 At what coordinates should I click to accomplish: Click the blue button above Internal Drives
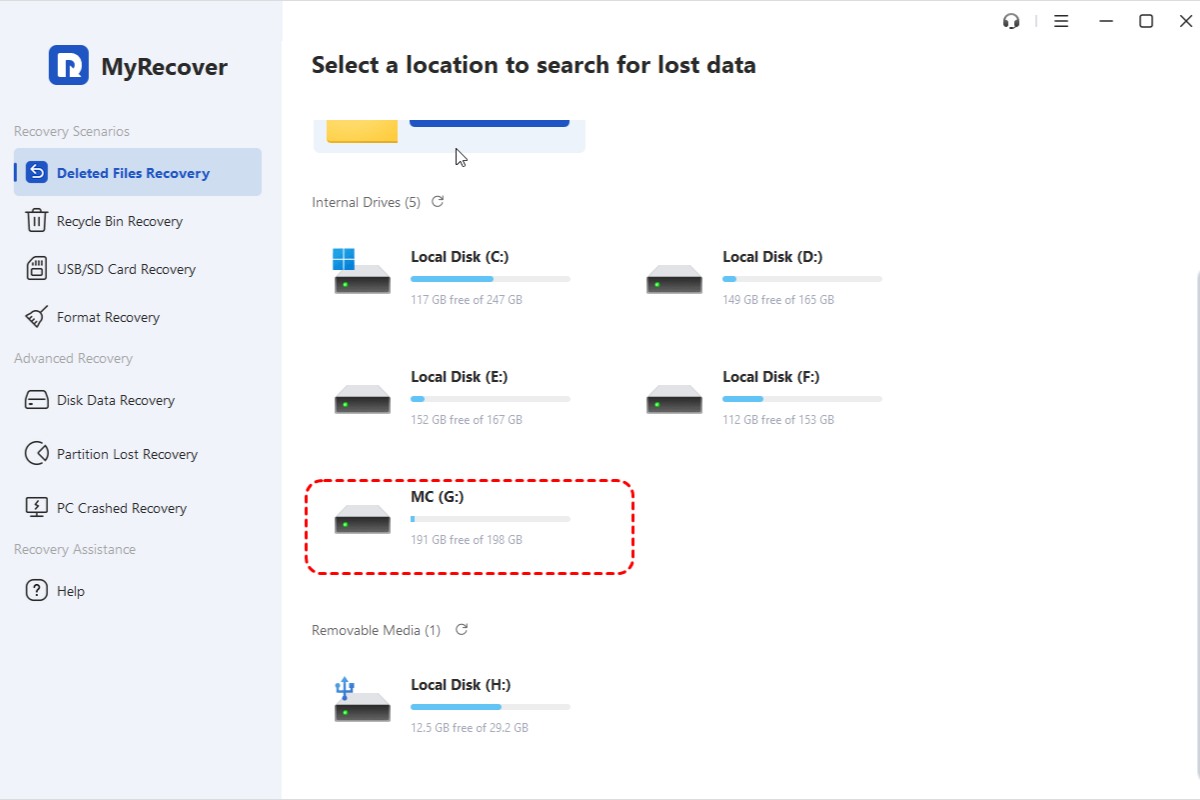tap(489, 121)
